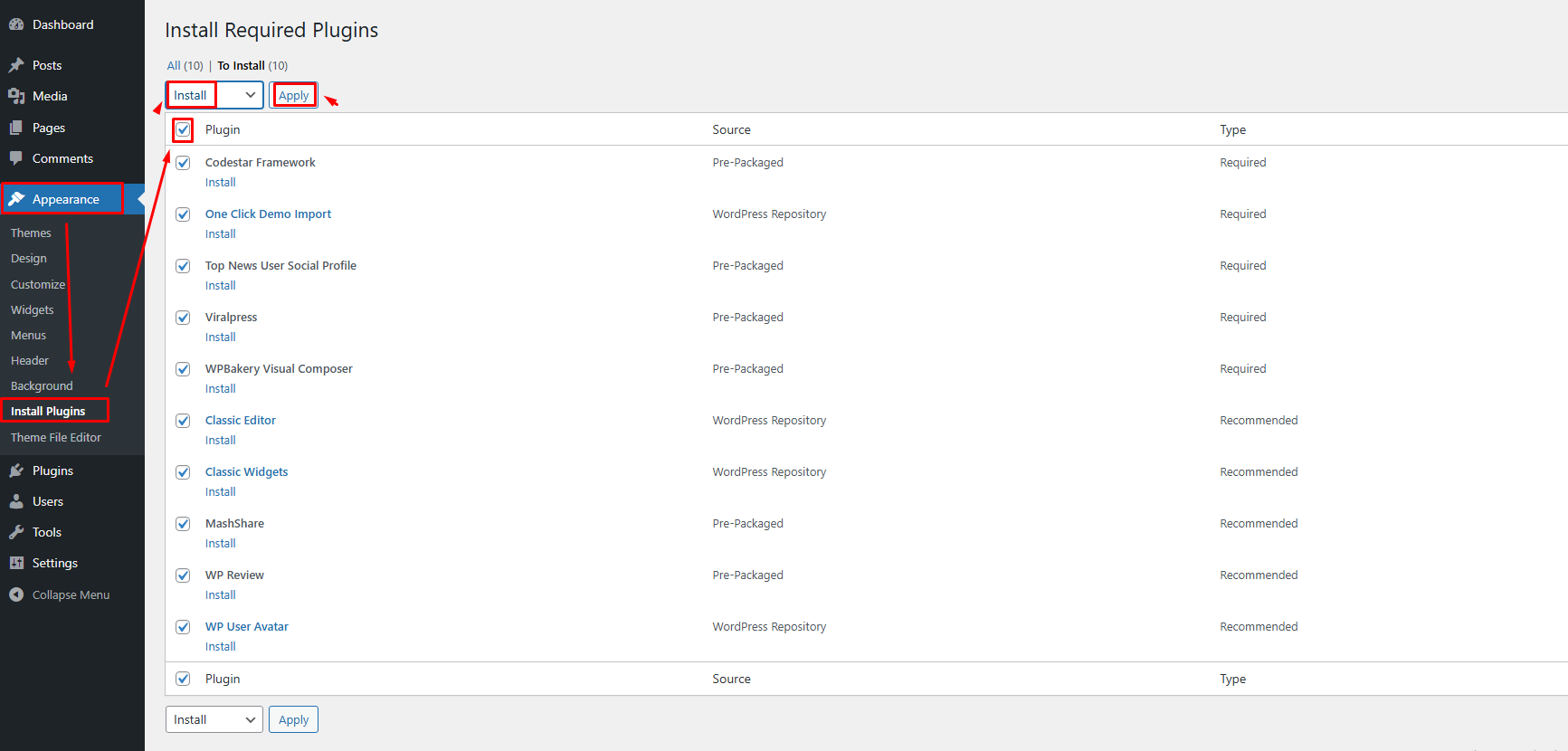Open the Header submenu item

[x=30, y=360]
